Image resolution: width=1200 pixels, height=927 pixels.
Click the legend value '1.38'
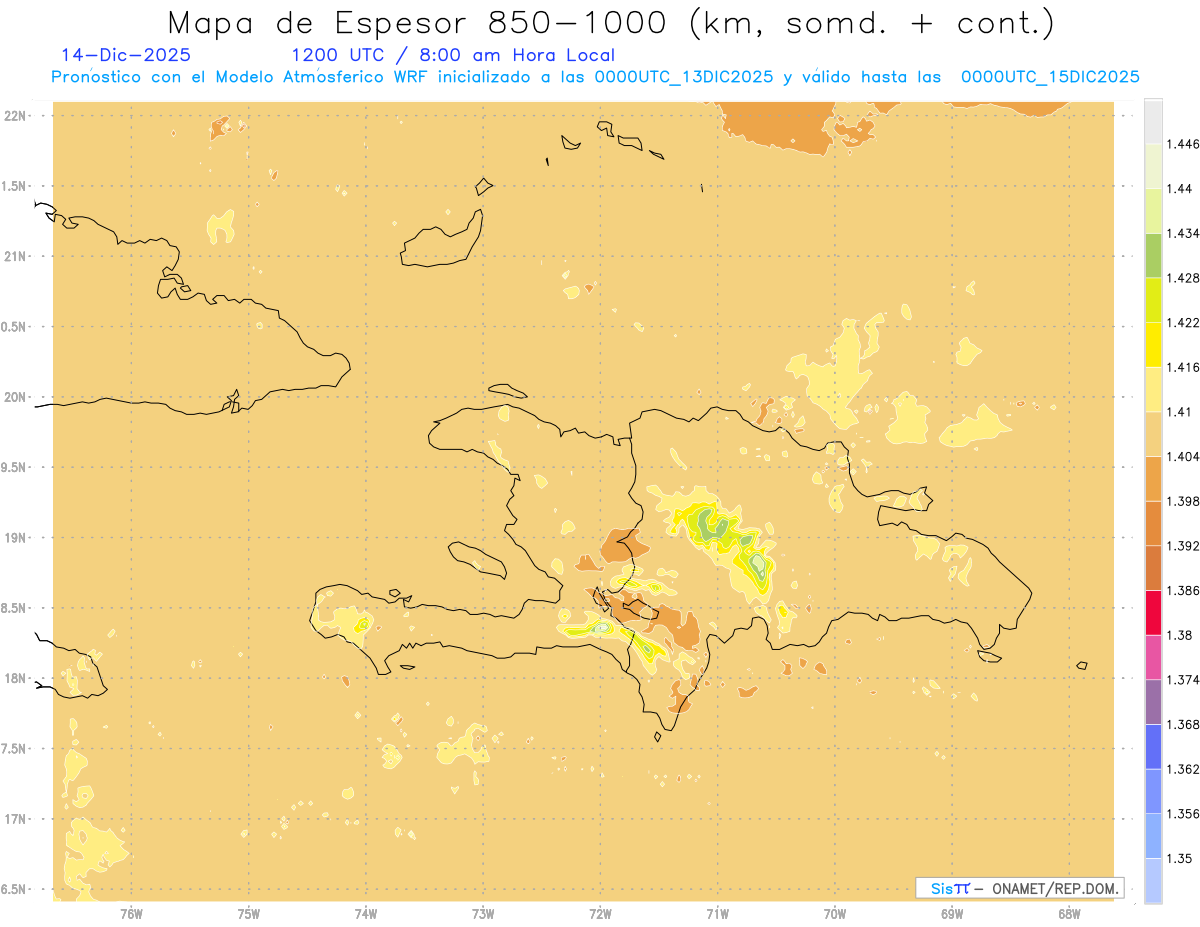(1181, 635)
